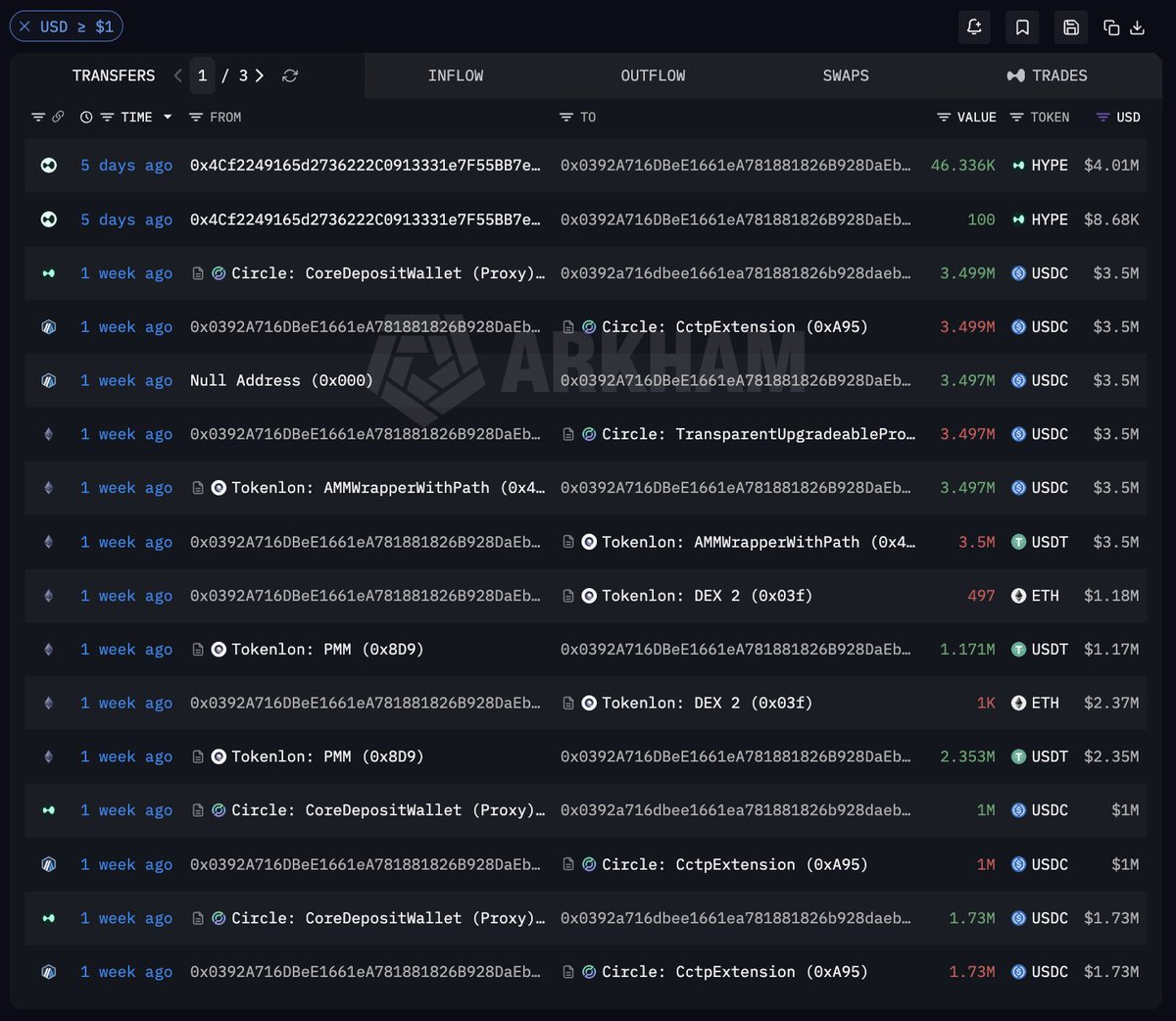Click ETH token on 1K row
This screenshot has width=1176, height=1021.
1035,703
